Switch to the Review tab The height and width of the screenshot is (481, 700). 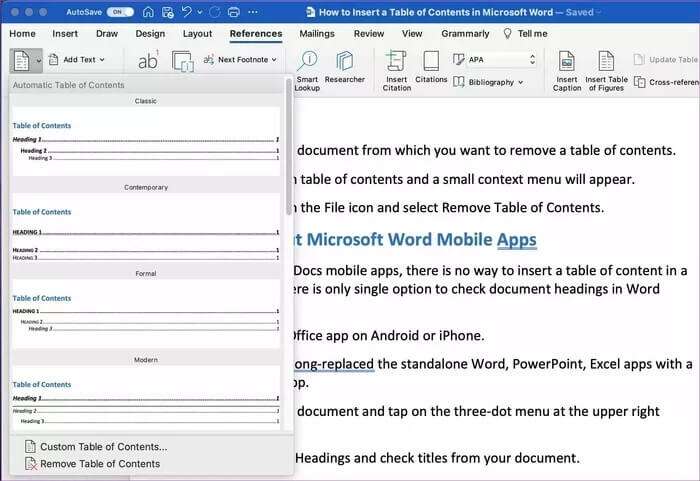point(369,33)
